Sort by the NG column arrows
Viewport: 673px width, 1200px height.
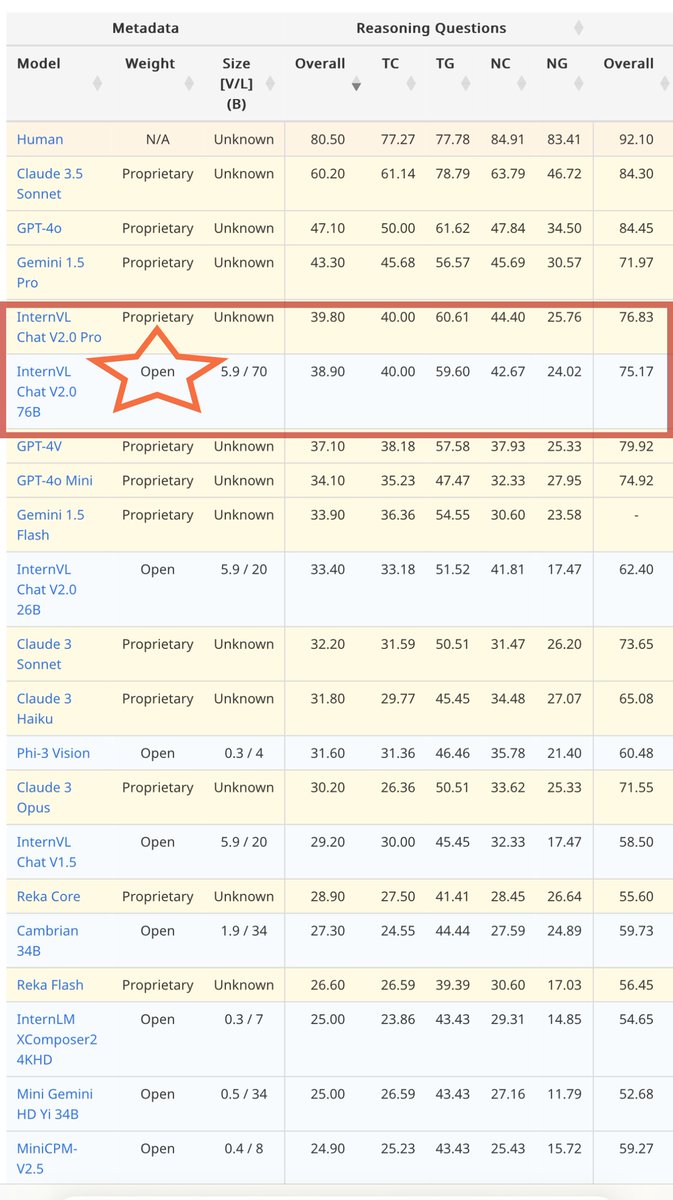pos(579,84)
